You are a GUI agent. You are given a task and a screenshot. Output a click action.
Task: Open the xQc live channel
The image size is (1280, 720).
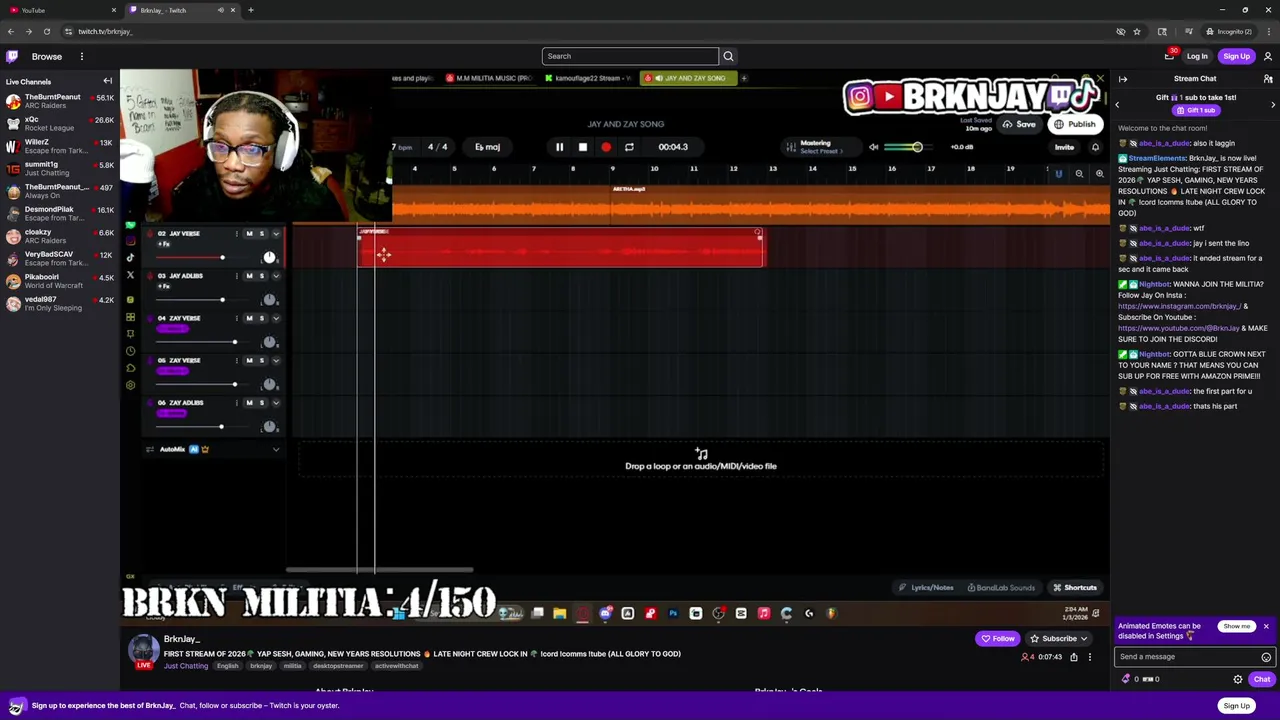pos(60,123)
